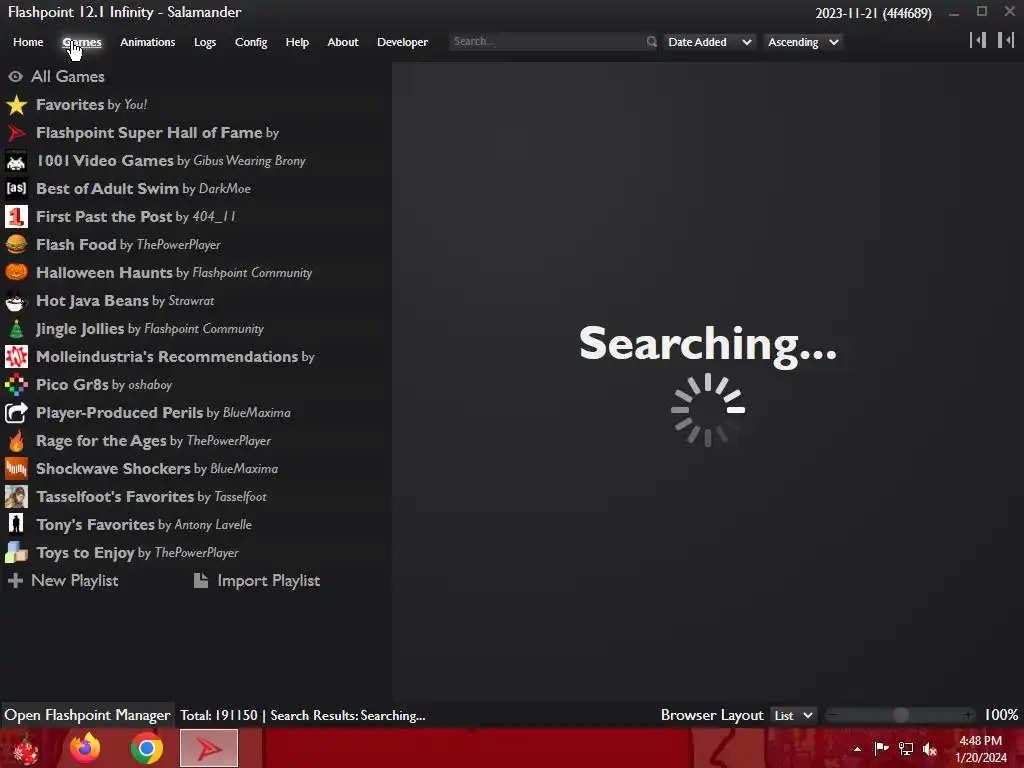
Task: Click the Tasselfoot's Favorites portrait icon
Action: point(16,497)
